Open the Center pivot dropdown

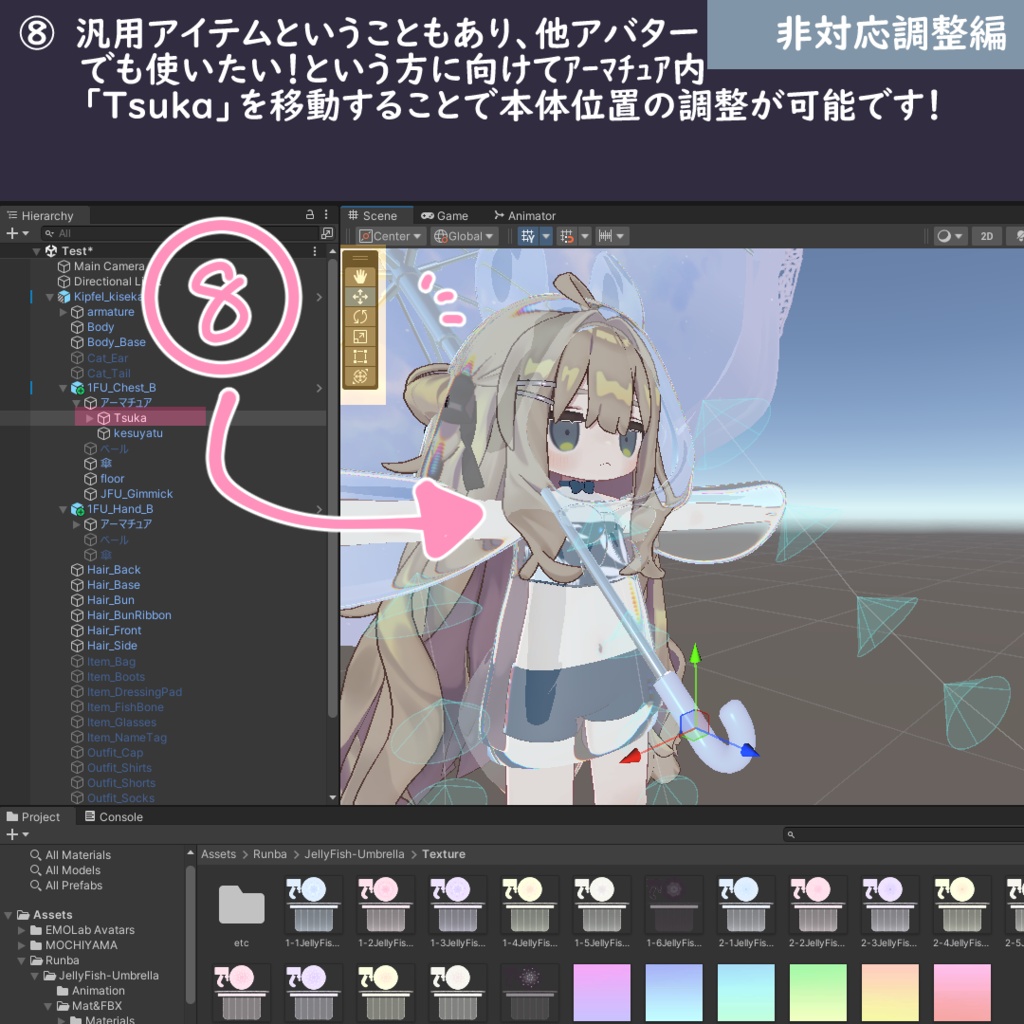tap(391, 236)
